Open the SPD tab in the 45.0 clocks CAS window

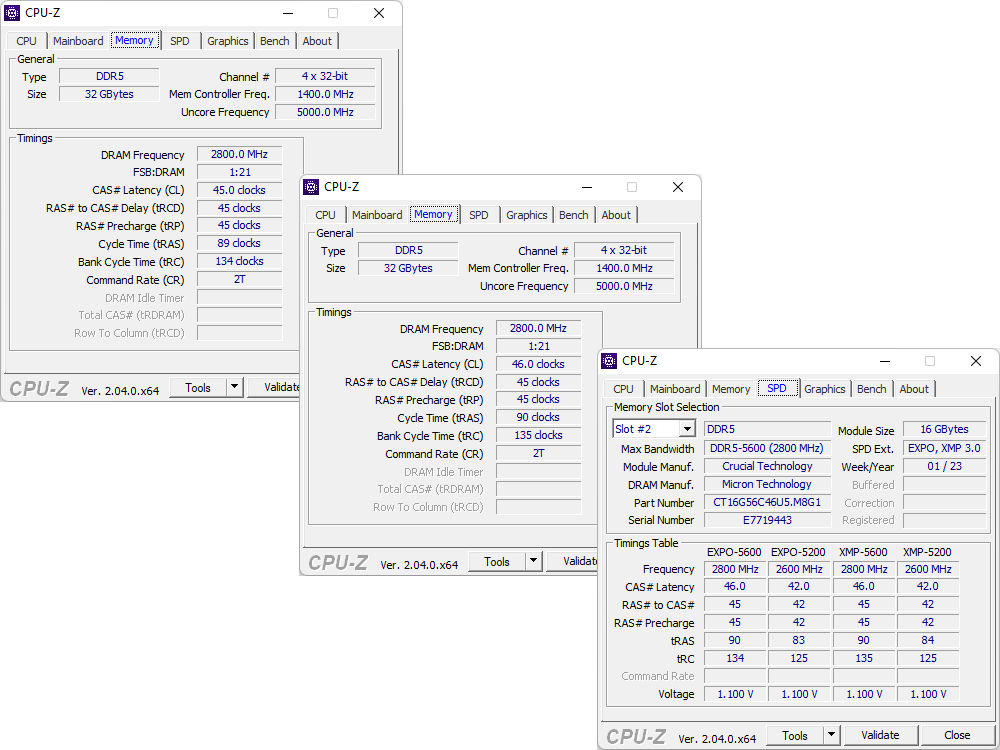click(180, 41)
